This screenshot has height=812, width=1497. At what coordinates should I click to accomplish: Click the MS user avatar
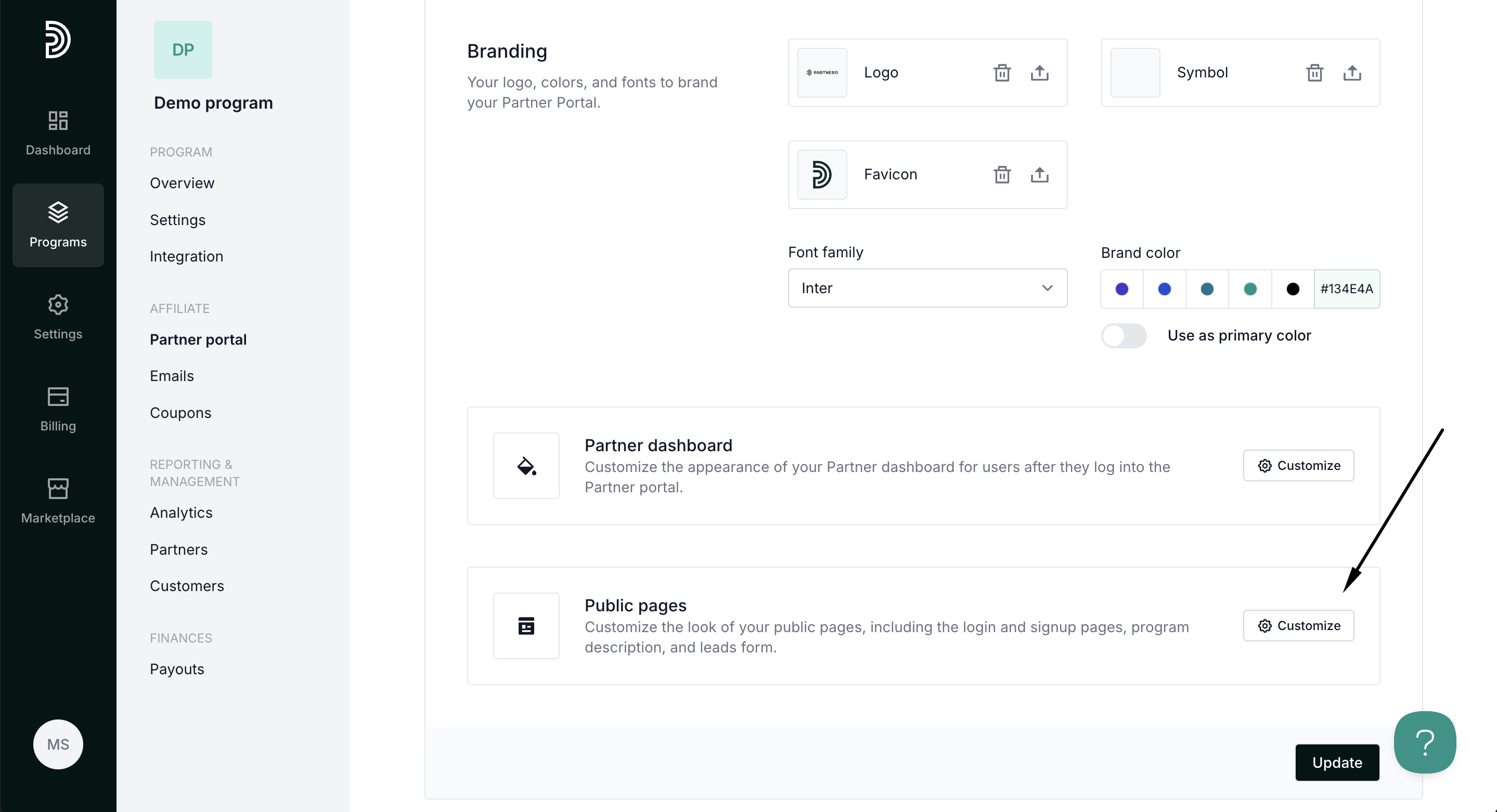pos(58,744)
